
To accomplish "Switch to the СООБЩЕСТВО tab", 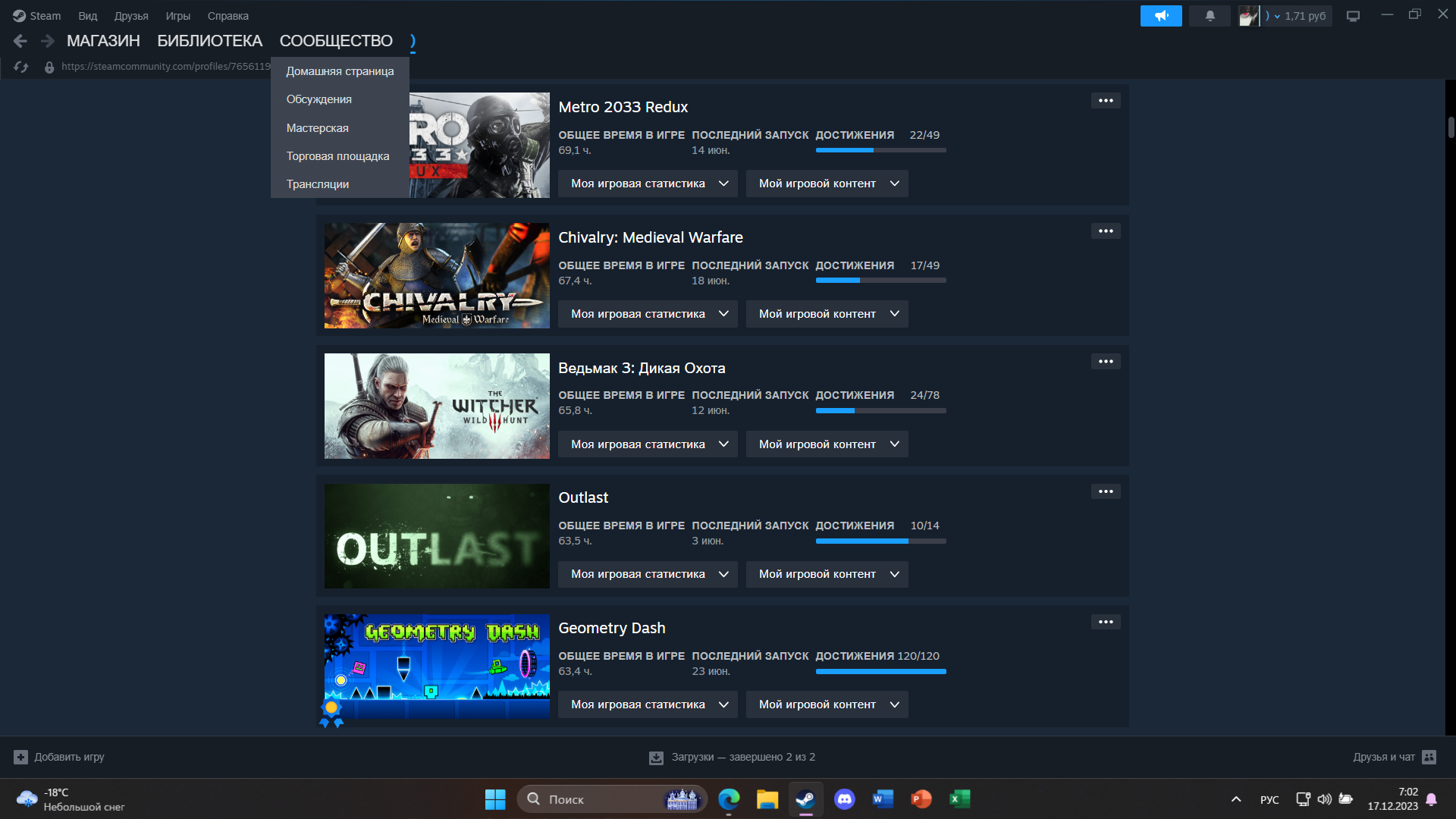I will coord(336,41).
